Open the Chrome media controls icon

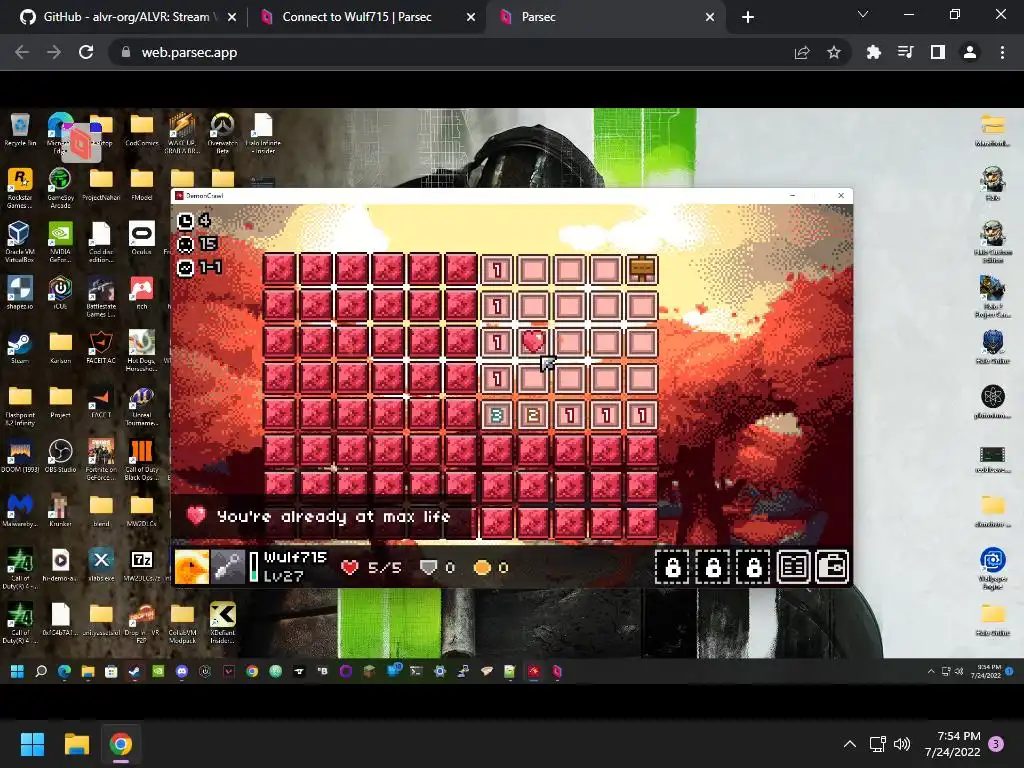tap(905, 52)
